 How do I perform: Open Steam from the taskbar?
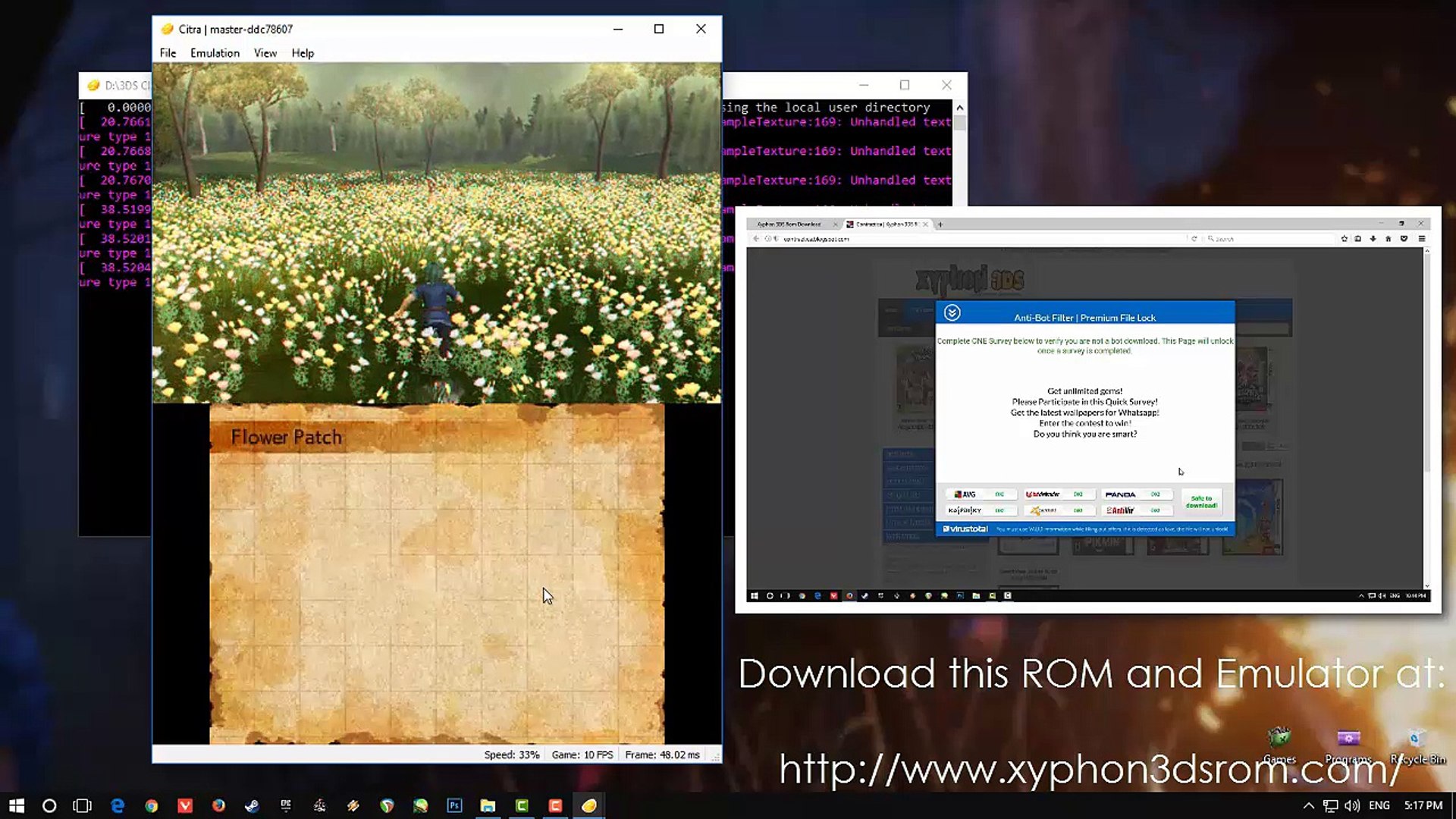click(x=252, y=805)
